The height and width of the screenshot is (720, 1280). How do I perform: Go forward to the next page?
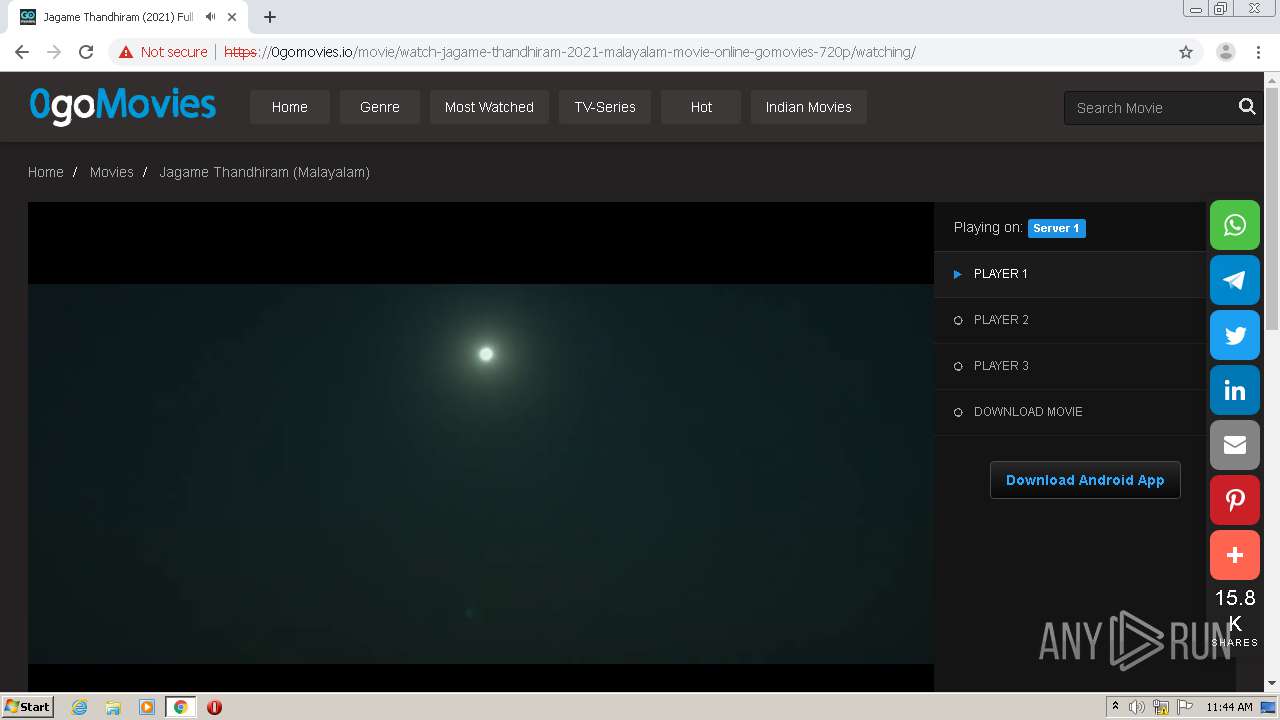tap(54, 52)
